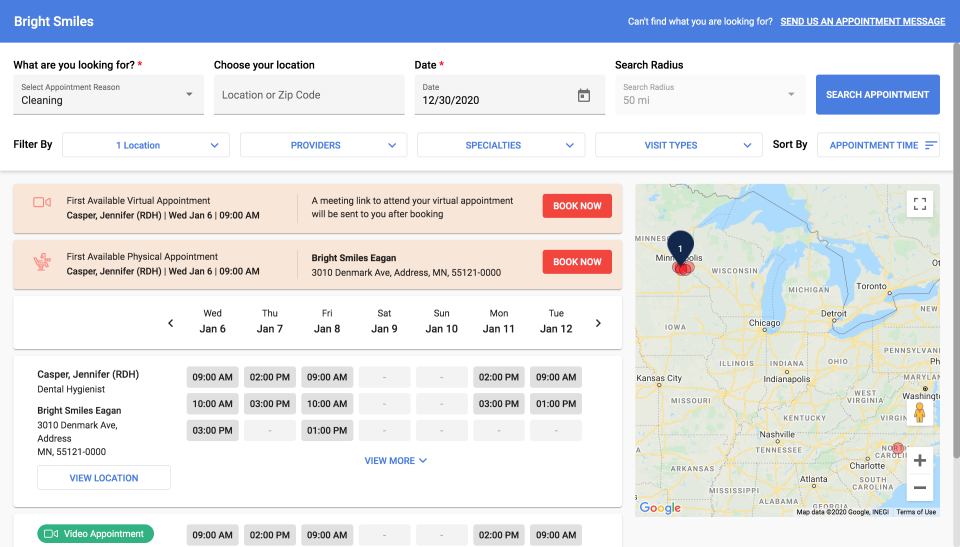The width and height of the screenshot is (960, 547).
Task: Select Video Appointment row Wed 09:00 AM slot
Action: coord(212,535)
